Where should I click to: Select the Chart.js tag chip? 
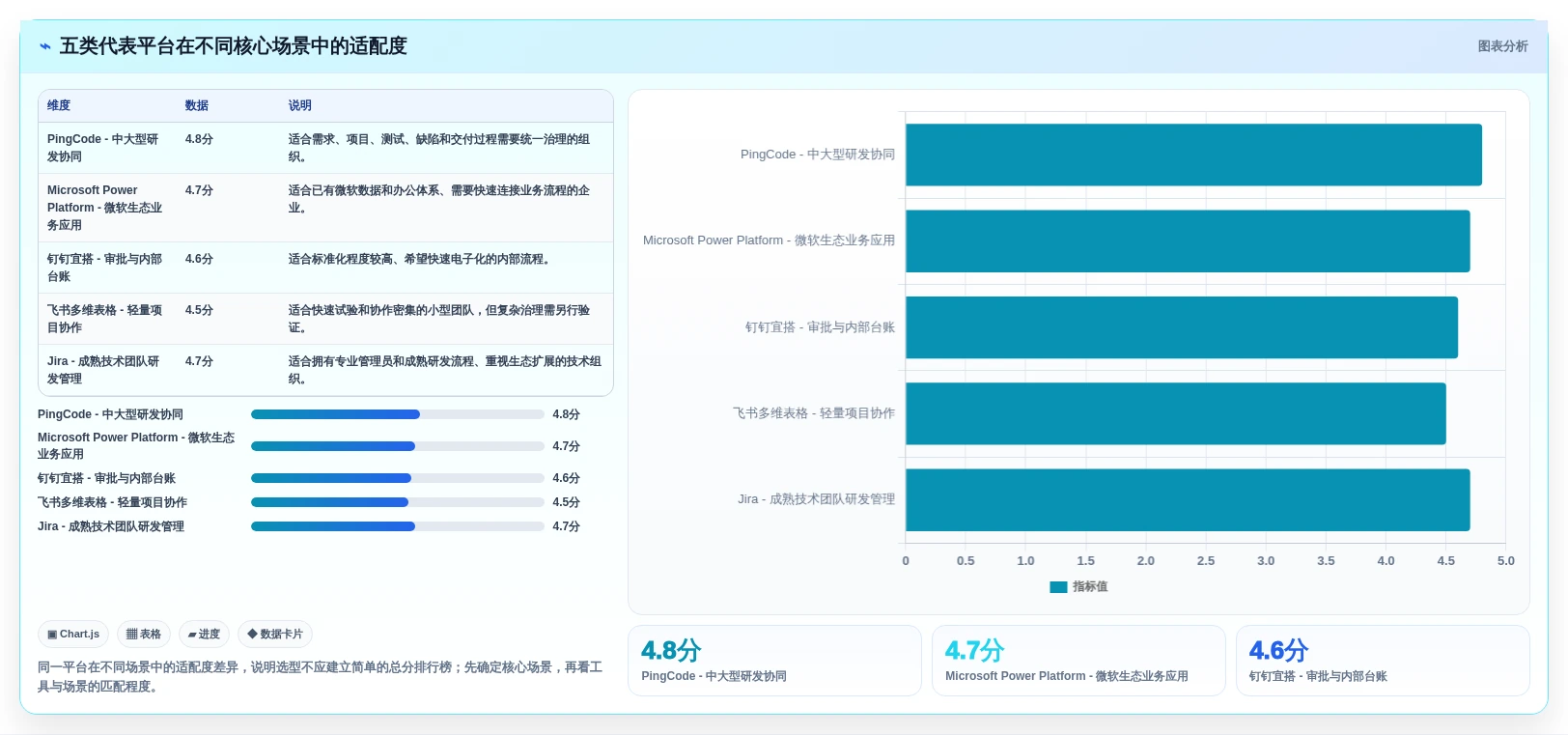tap(73, 635)
